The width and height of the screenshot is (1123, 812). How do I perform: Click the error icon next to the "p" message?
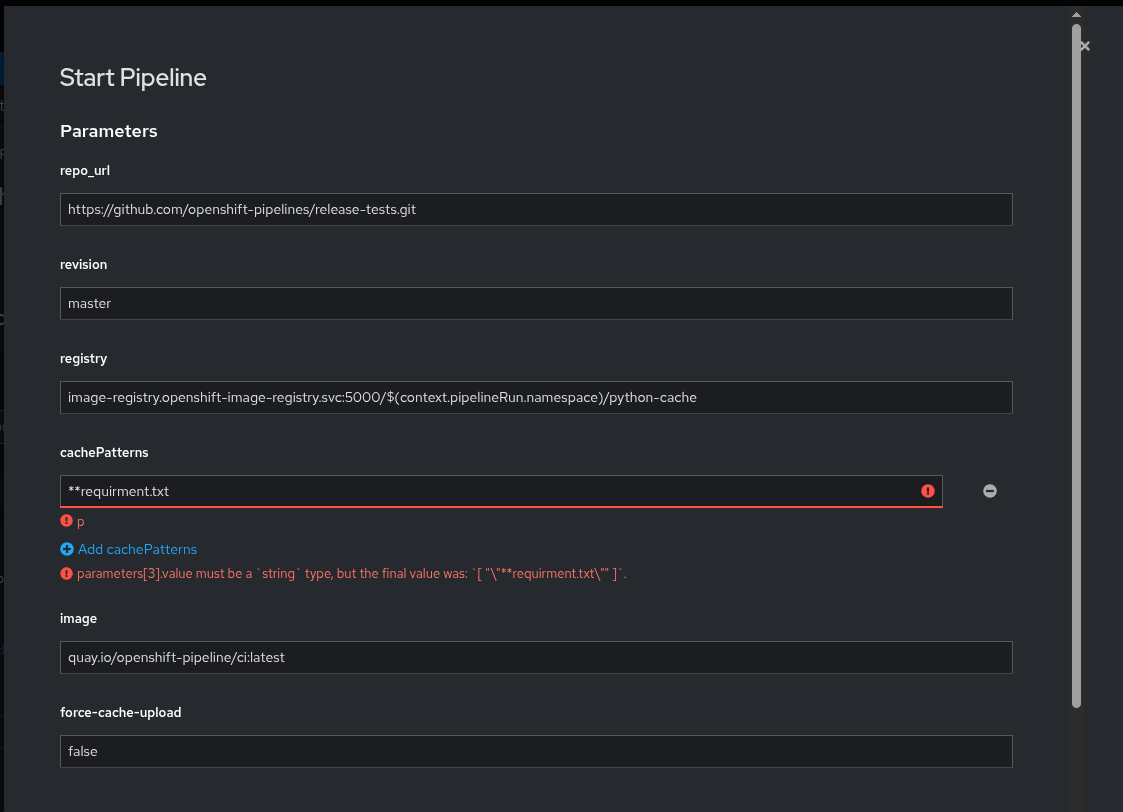(x=67, y=521)
